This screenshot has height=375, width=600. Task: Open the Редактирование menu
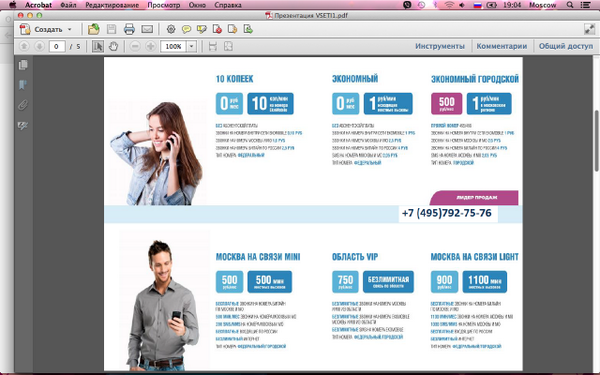point(112,5)
